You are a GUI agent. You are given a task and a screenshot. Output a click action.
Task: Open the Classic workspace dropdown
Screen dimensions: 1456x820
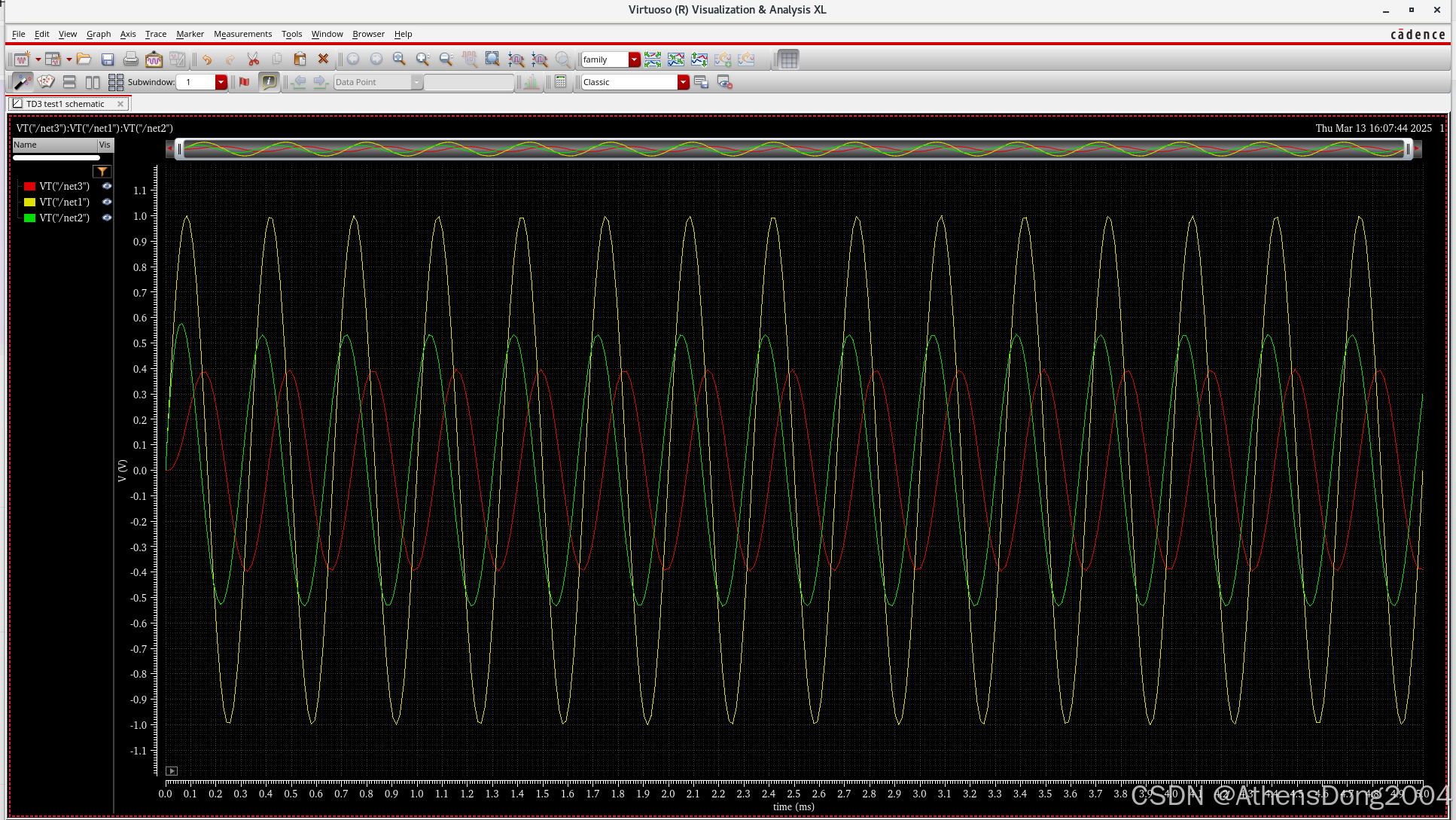683,82
